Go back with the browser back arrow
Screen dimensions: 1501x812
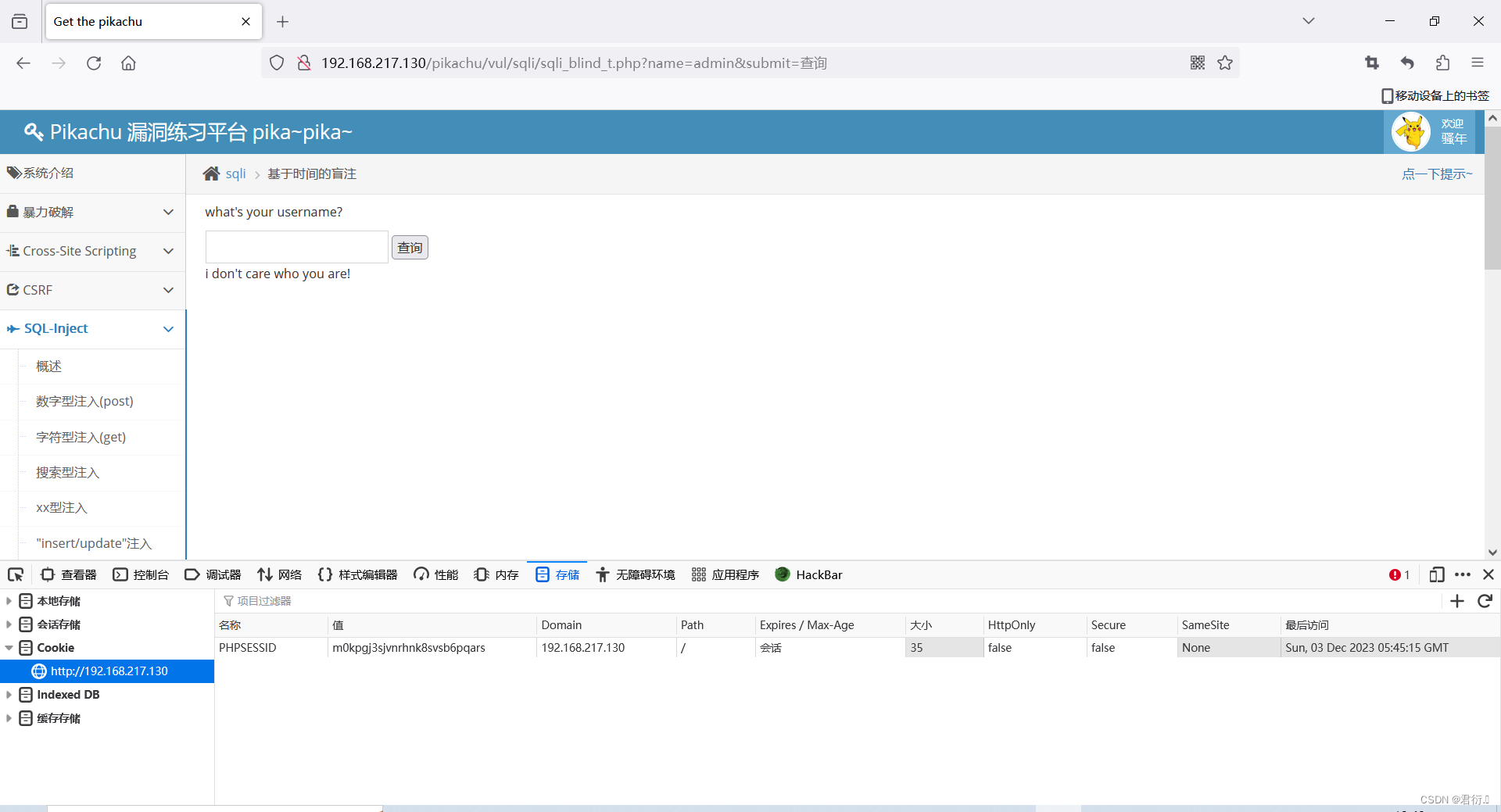pyautogui.click(x=23, y=63)
